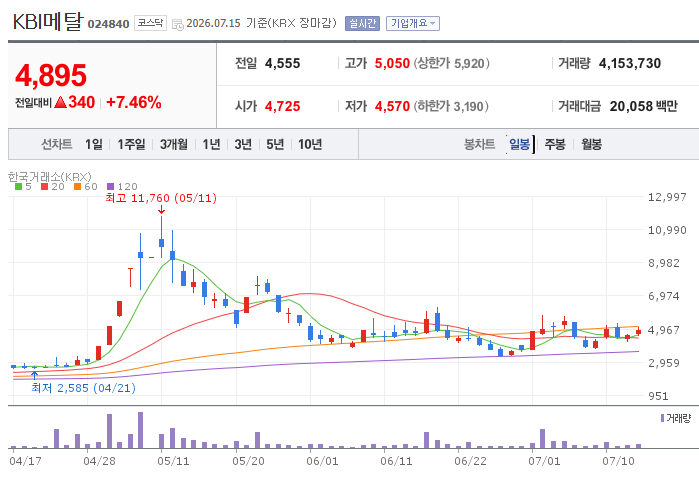Click the 고가 value 5,050
The image size is (699, 477).
392,63
